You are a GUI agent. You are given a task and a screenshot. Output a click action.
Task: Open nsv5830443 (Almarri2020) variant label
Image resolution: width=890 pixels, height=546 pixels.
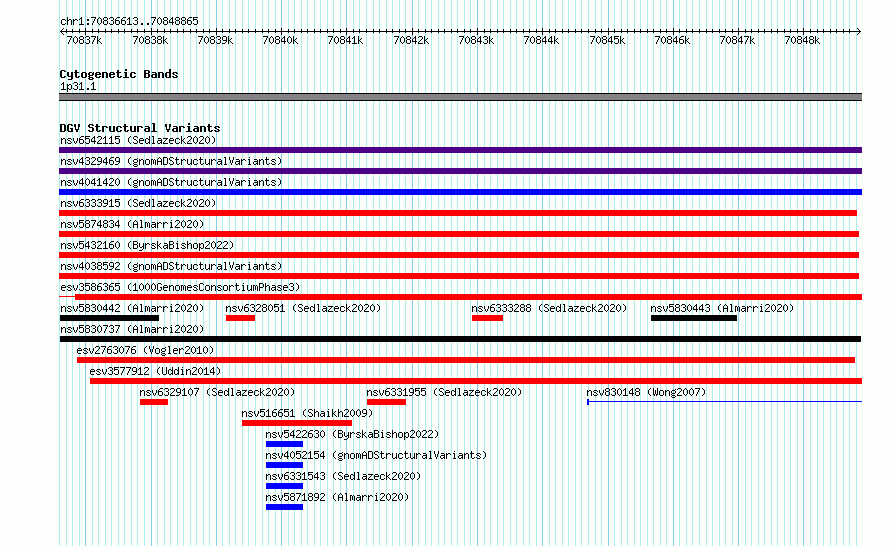[x=722, y=308]
